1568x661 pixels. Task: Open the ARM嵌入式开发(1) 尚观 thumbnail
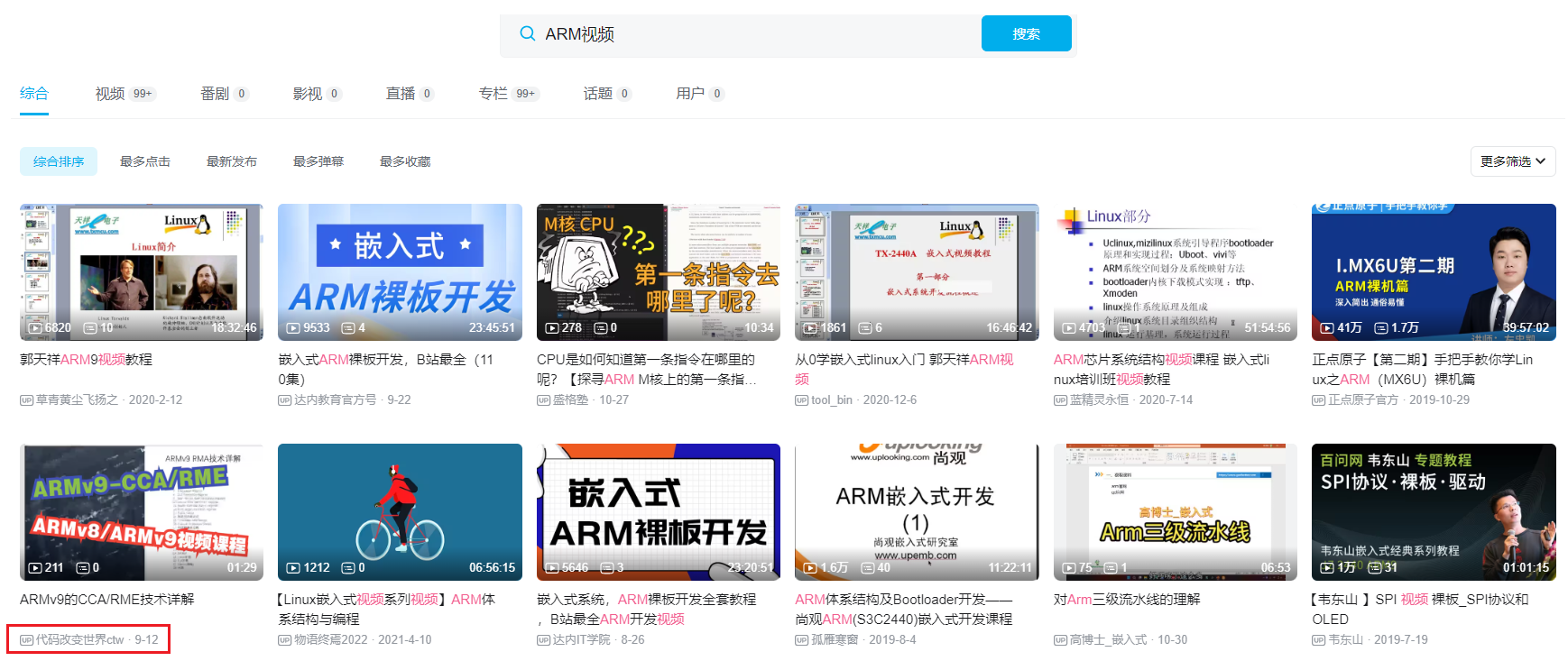(917, 512)
